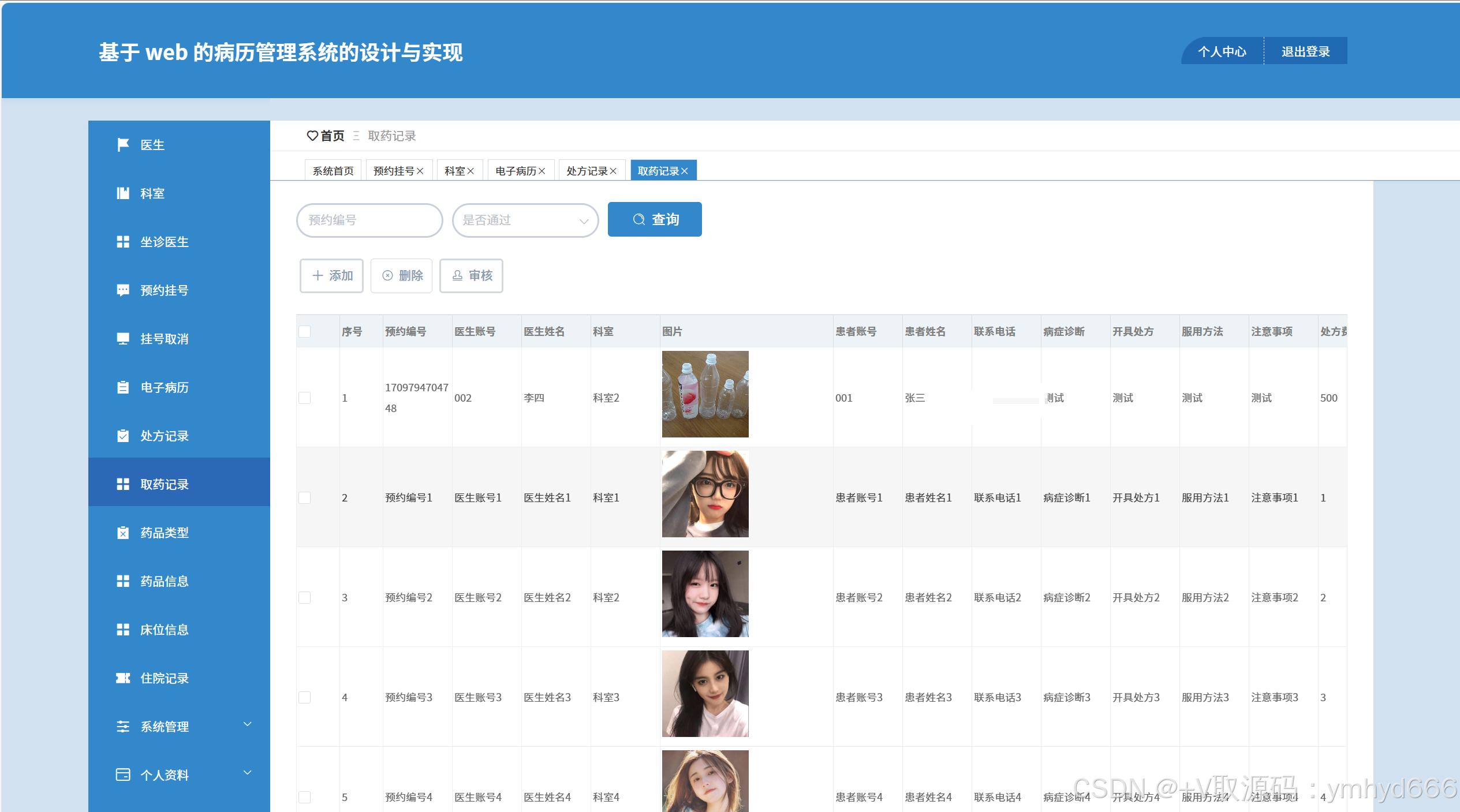Click the clipboard icon beside 电子病历
Viewport: 1460px width, 812px height.
[122, 387]
